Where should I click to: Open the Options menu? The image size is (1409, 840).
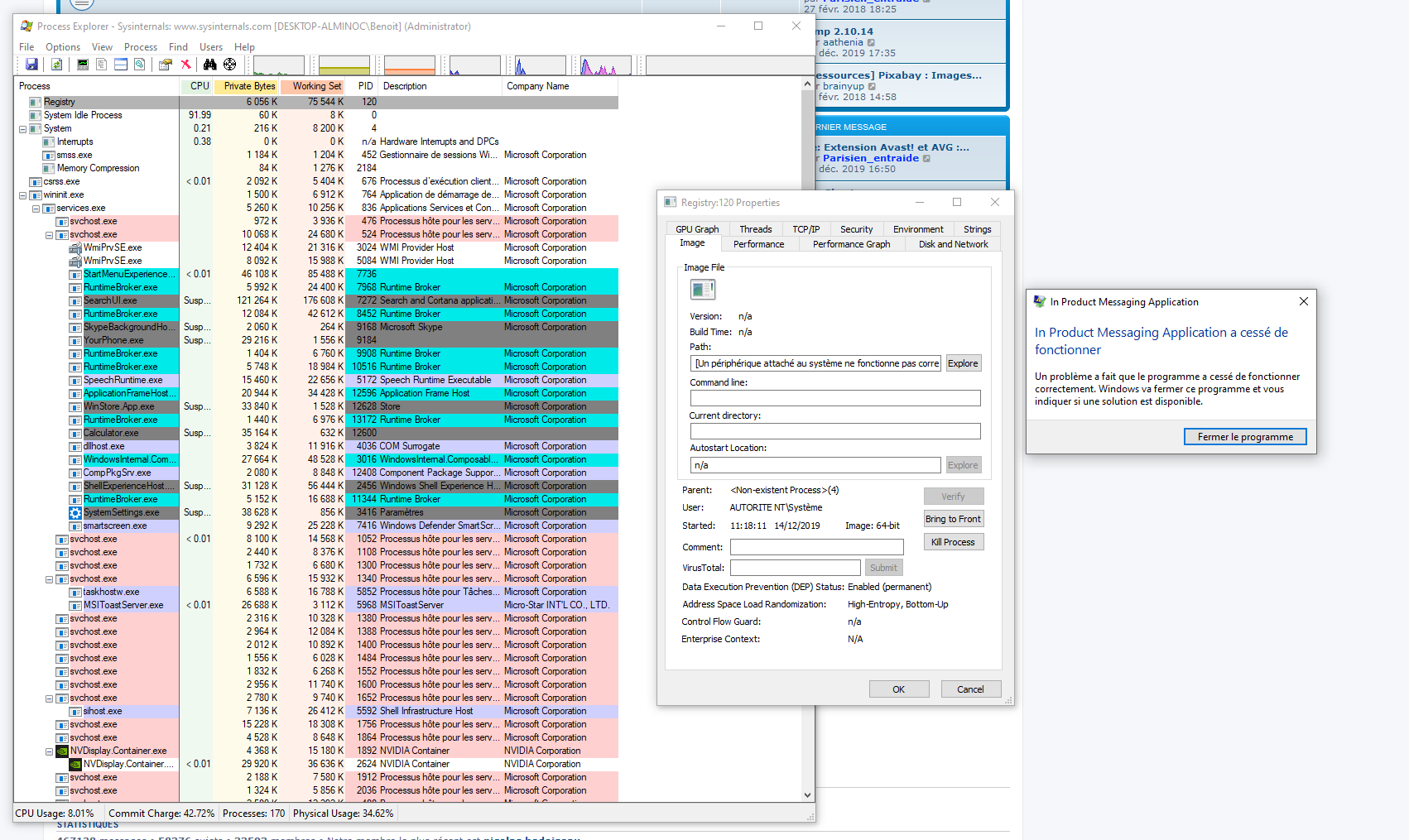pos(63,47)
